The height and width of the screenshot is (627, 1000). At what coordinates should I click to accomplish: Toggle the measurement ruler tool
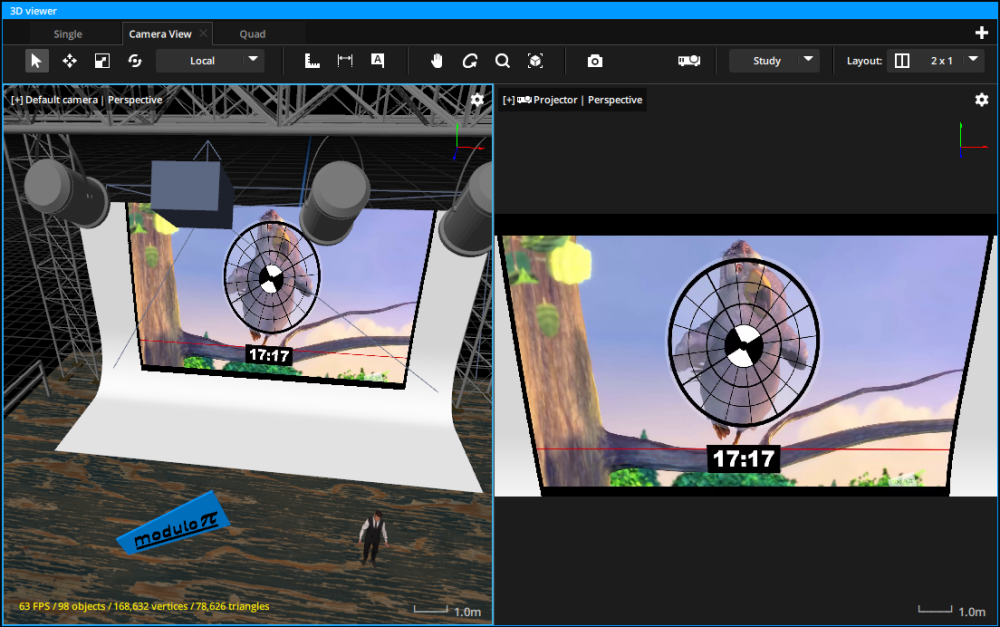[312, 60]
